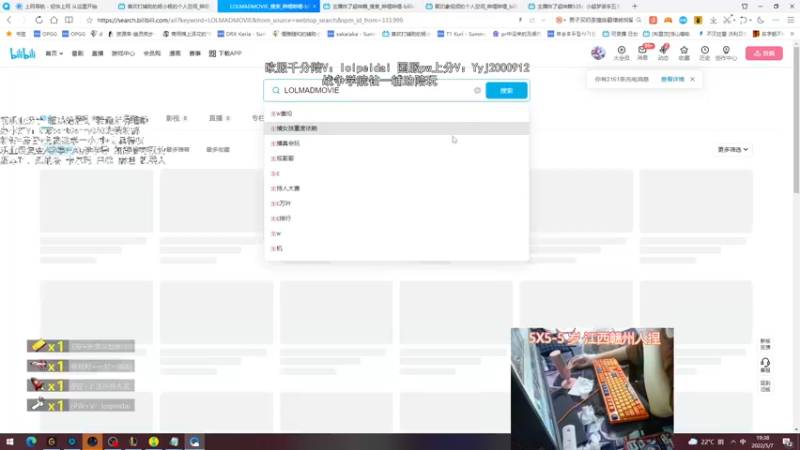
Task: Open the browser download arrow icon
Action: pyautogui.click(x=713, y=20)
